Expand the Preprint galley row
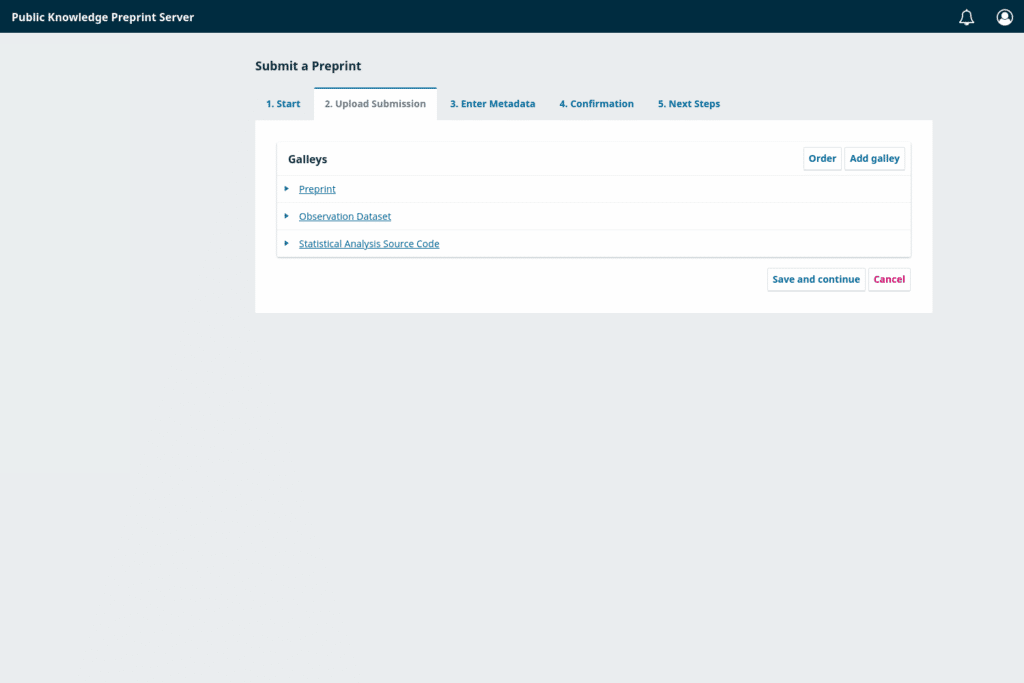This screenshot has width=1024, height=683. tap(287, 189)
